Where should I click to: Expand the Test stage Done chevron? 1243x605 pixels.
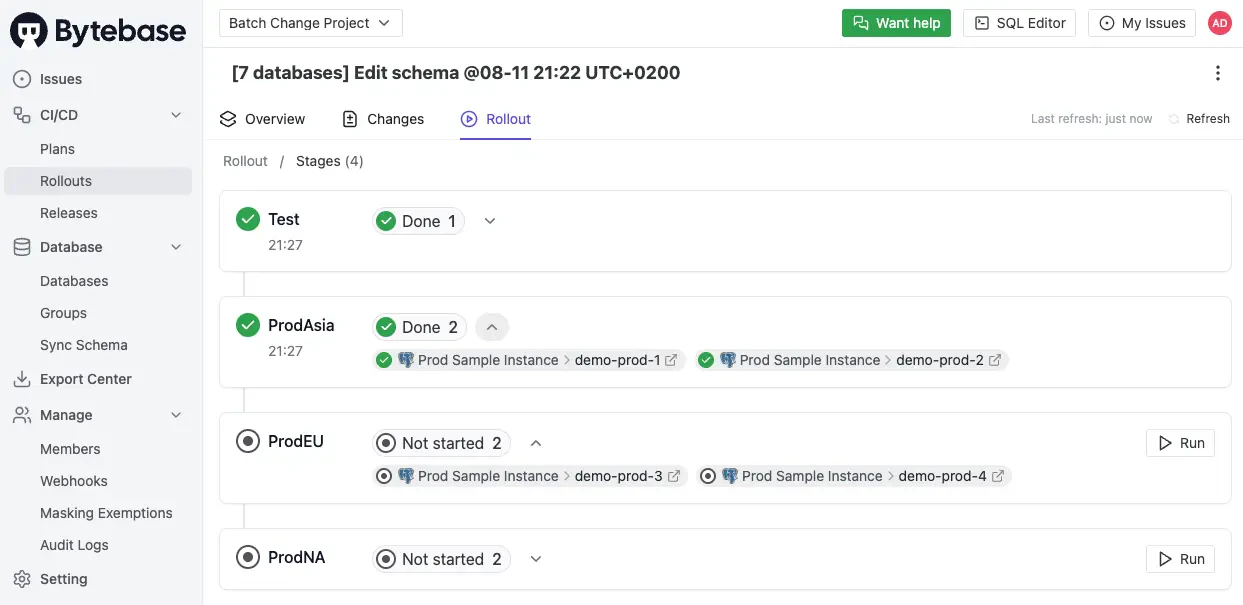coord(490,221)
